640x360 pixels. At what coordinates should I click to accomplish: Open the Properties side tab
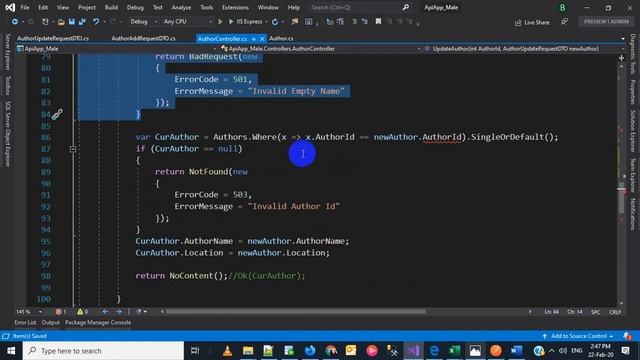click(x=632, y=92)
